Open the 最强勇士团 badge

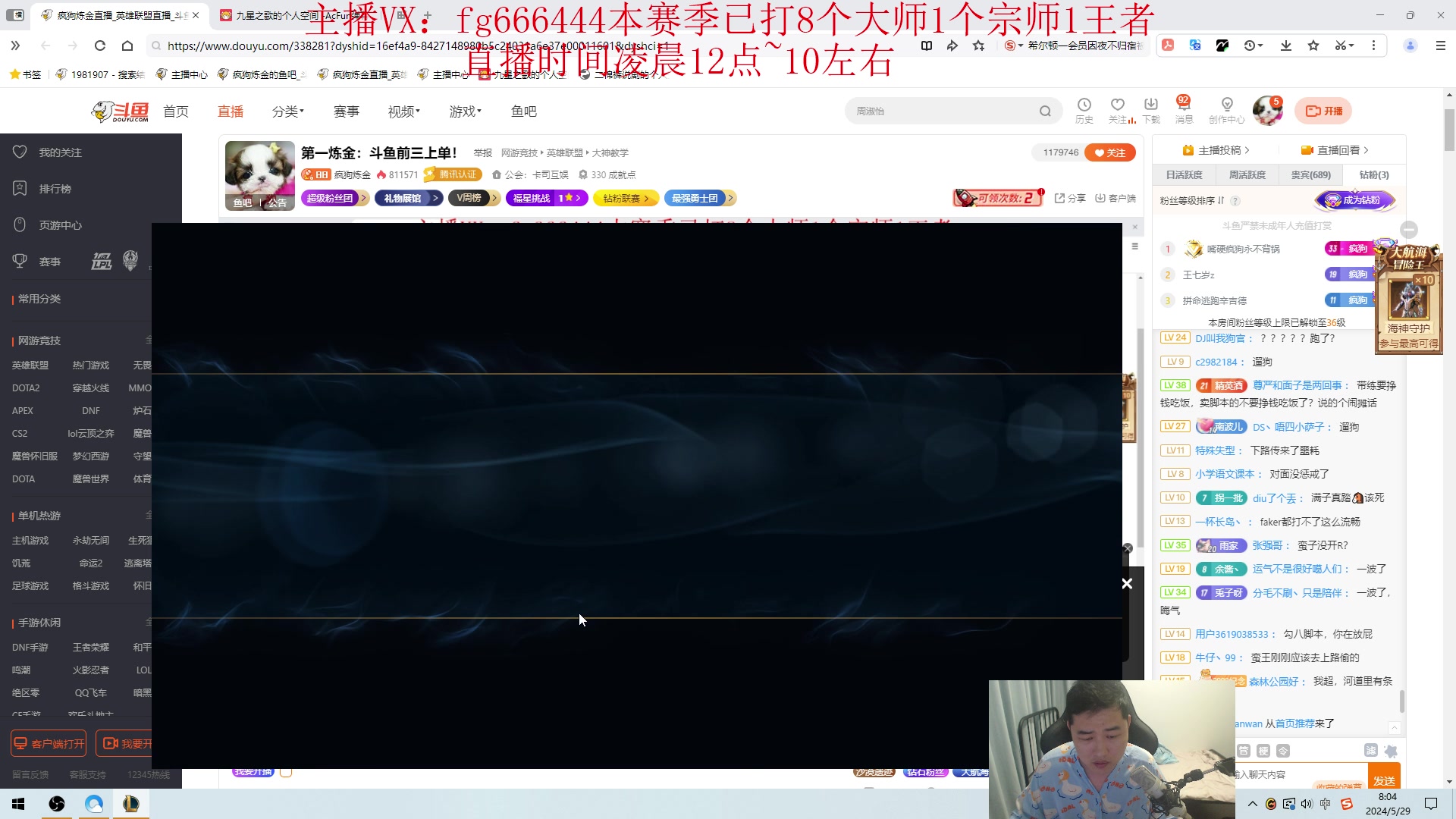pyautogui.click(x=701, y=198)
